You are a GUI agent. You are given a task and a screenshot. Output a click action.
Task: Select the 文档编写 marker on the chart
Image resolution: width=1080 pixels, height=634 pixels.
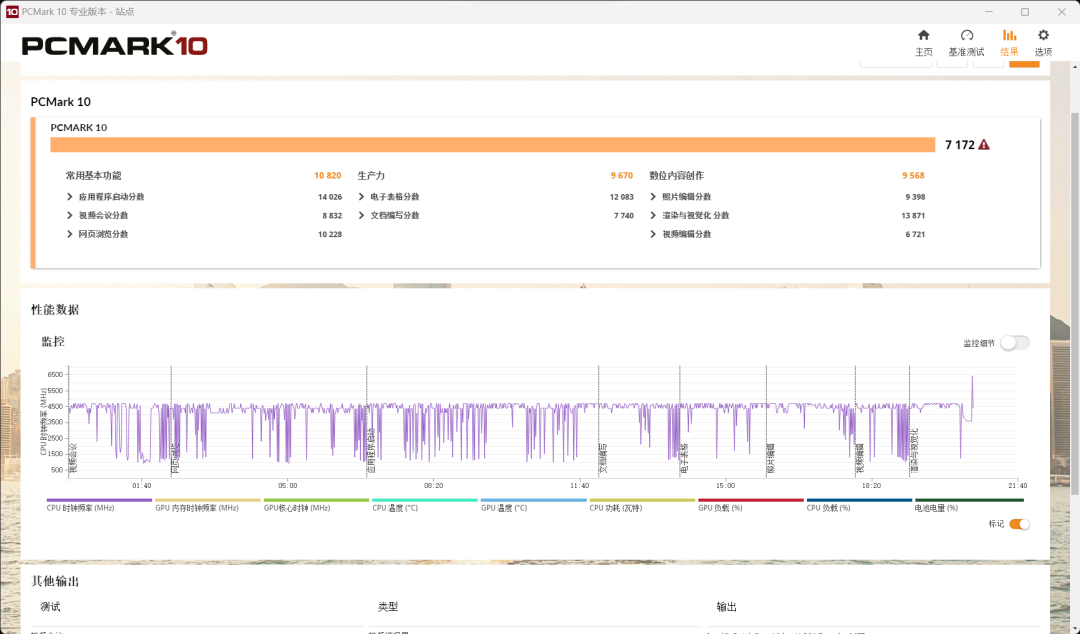(x=603, y=458)
